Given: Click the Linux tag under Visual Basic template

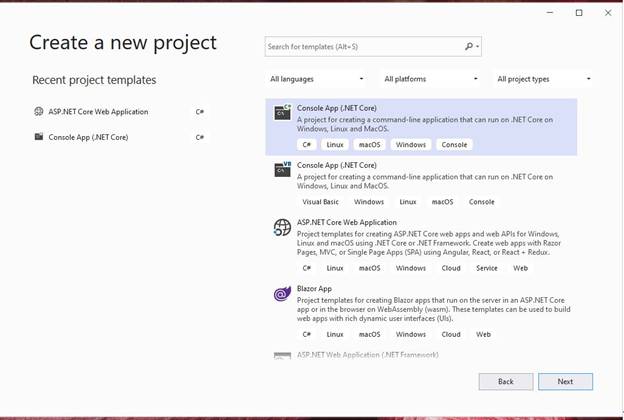Looking at the screenshot, I should click(x=408, y=202).
